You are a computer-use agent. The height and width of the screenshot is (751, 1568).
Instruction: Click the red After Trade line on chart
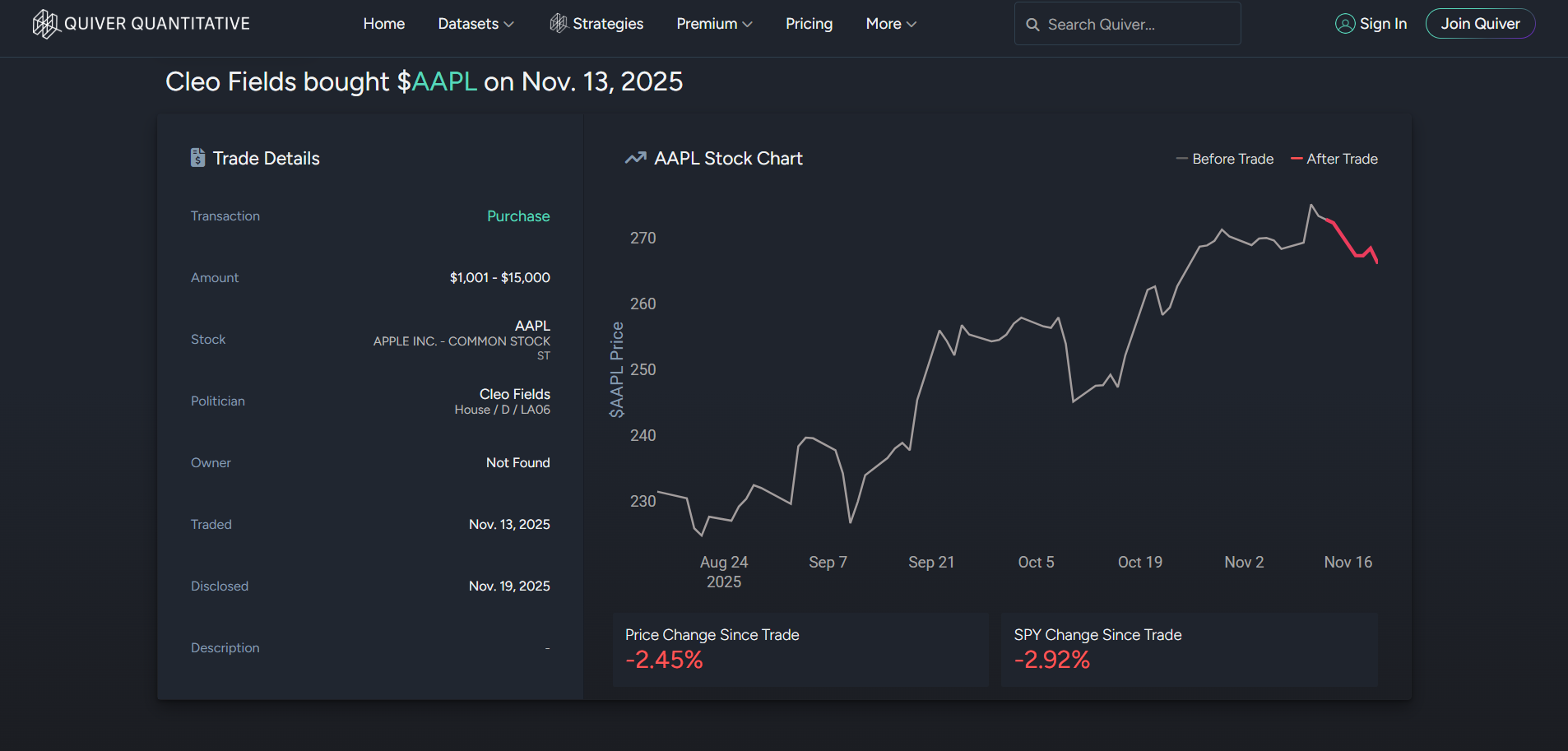(1349, 244)
